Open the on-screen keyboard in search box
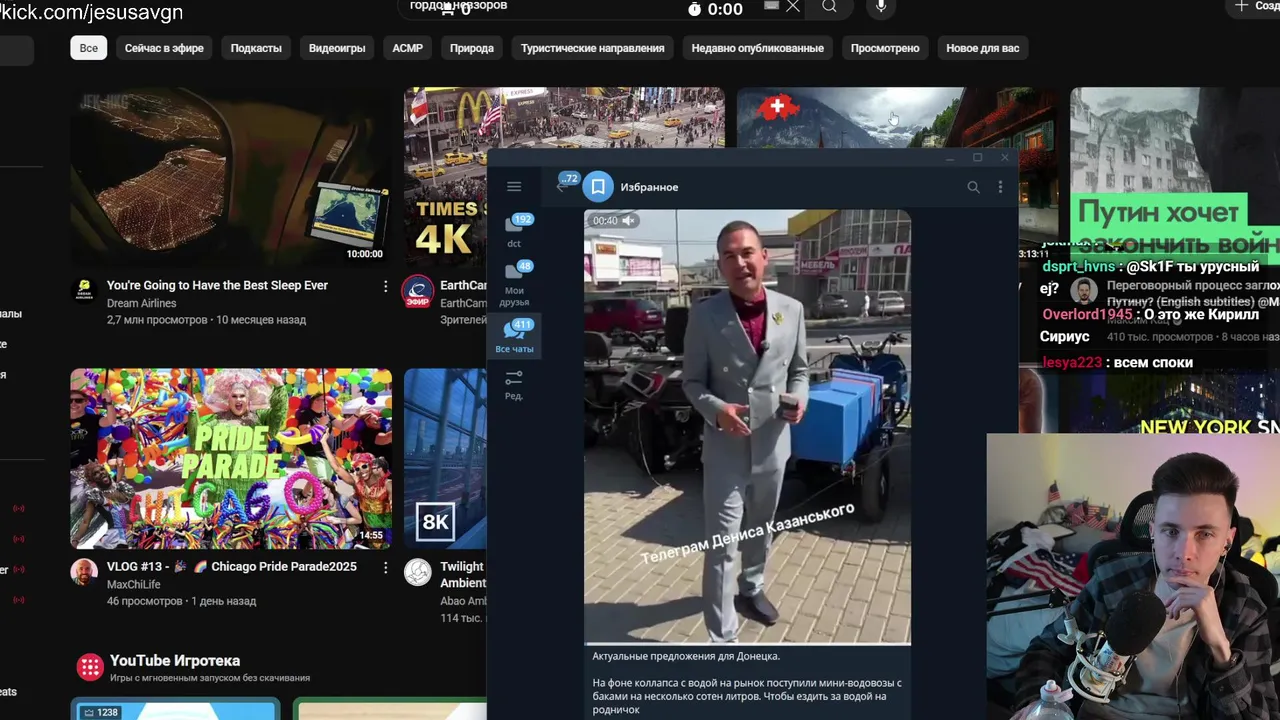This screenshot has height=720, width=1280. click(771, 6)
